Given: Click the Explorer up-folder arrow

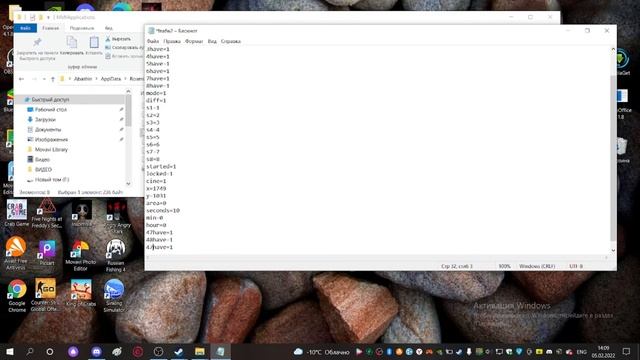Looking at the screenshot, I should tap(53, 79).
